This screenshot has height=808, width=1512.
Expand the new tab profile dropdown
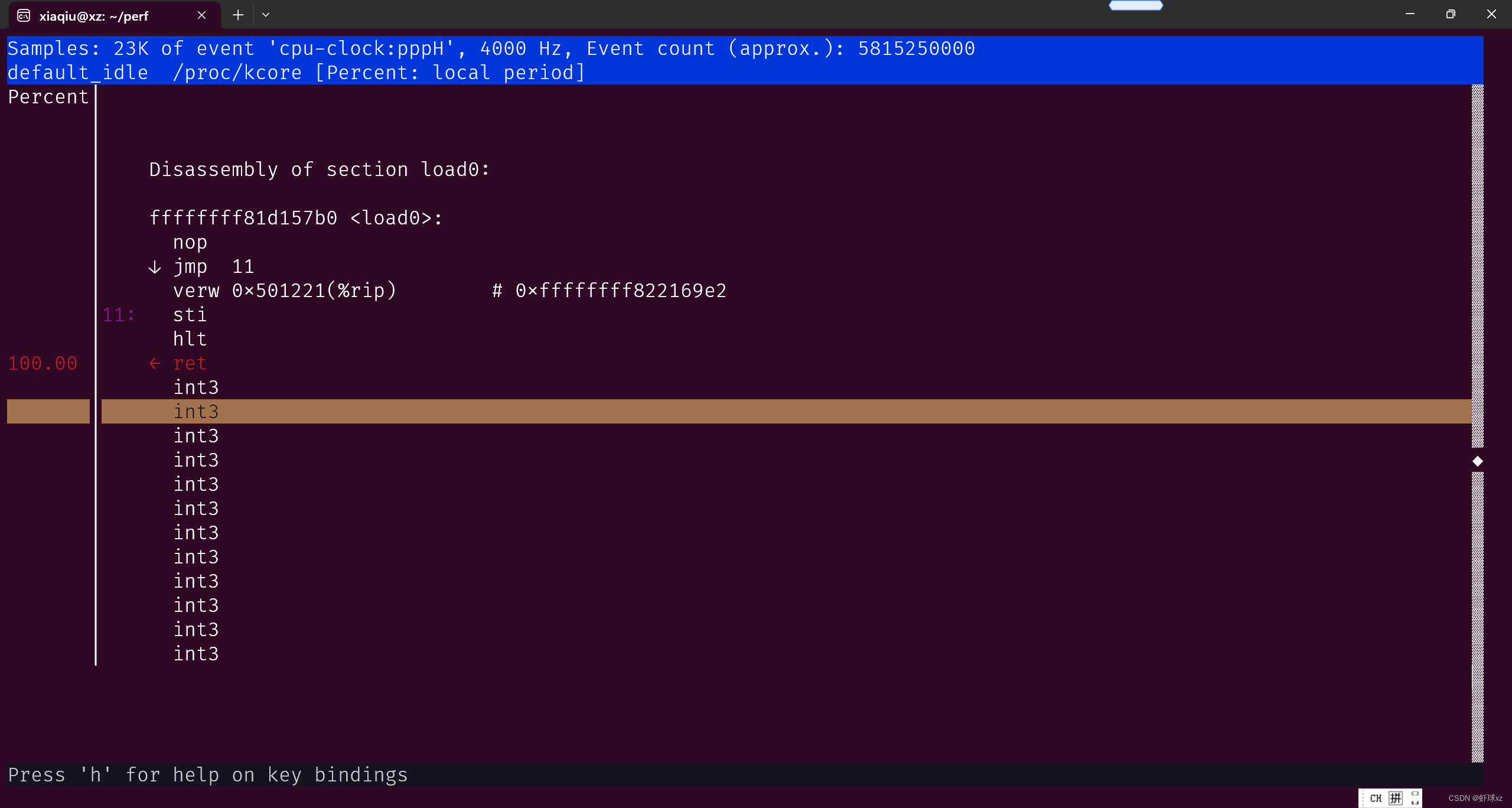(x=266, y=15)
